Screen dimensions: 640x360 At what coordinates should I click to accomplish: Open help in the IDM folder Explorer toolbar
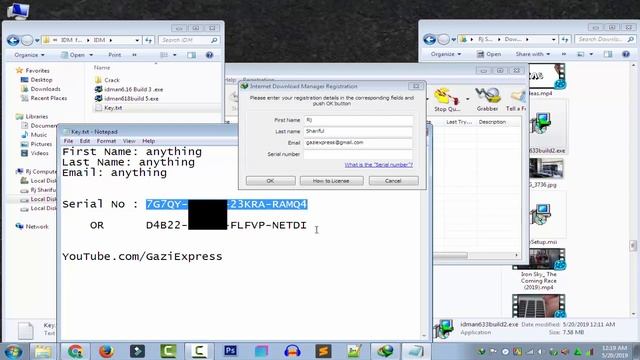pyautogui.click(x=209, y=55)
